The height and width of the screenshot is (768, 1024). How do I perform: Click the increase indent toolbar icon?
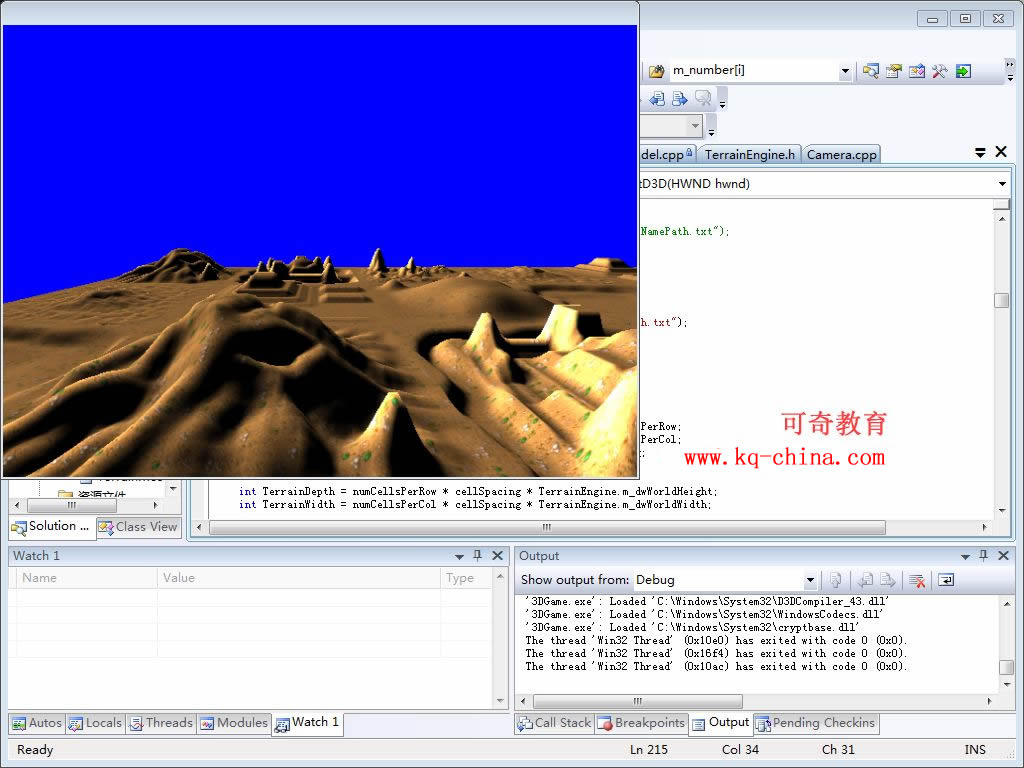pos(680,98)
